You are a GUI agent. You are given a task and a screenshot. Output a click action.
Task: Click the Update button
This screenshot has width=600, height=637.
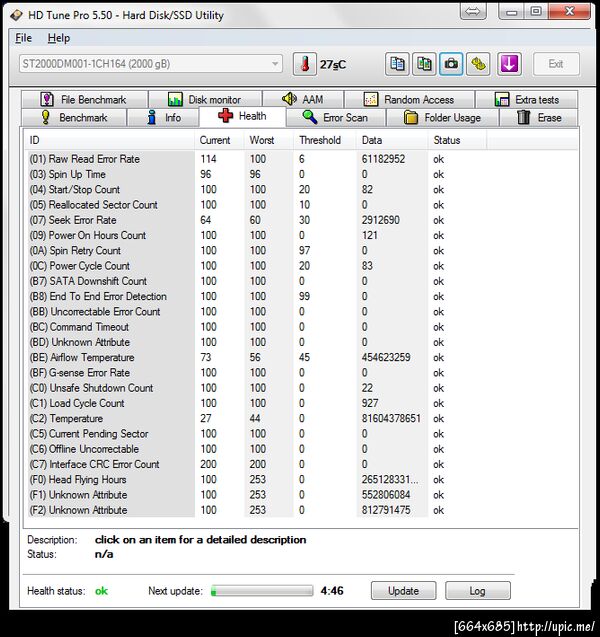(403, 591)
